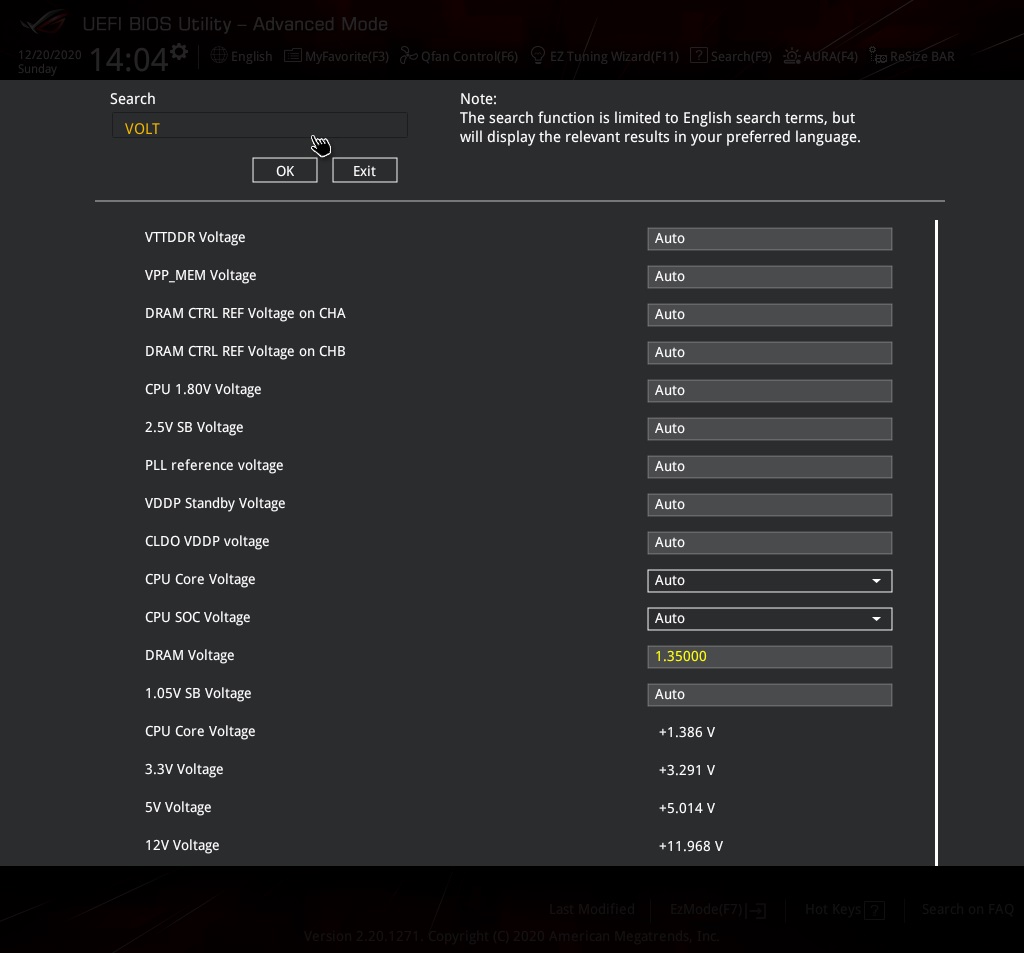Click the globe language icon
Screen dimensions: 1024x953
pos(219,56)
